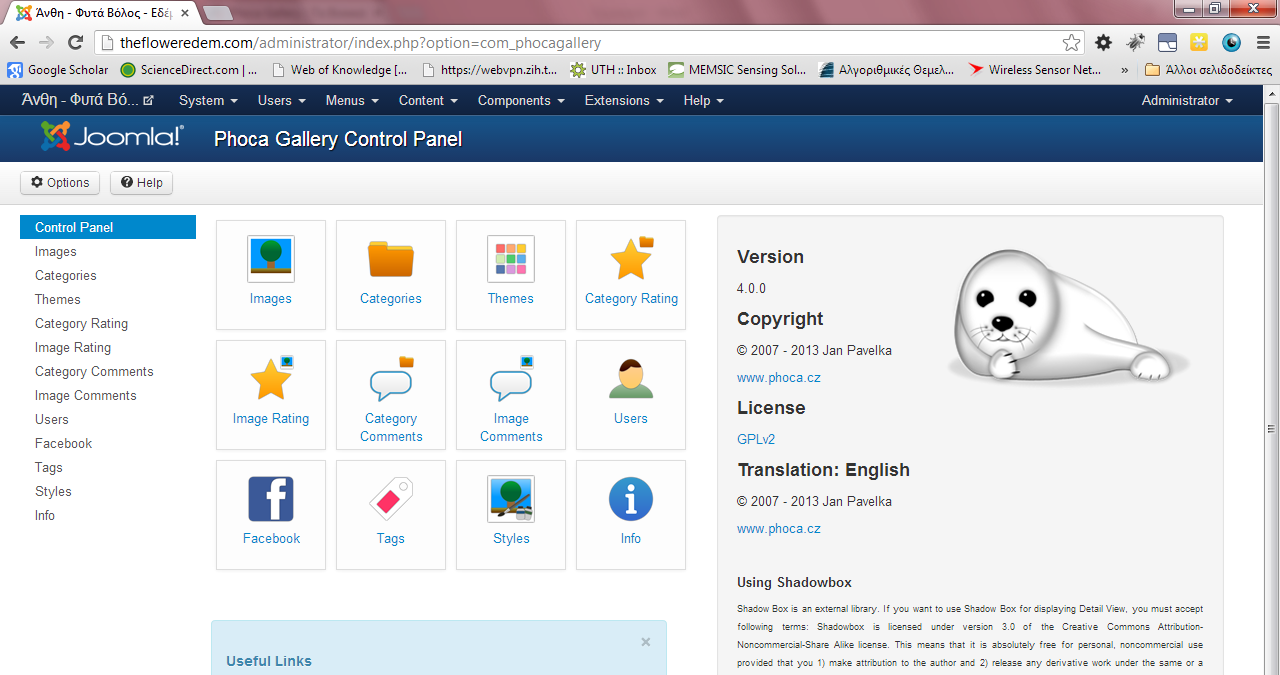Open the Άλλοι σελιδοδείκτες bookmarks folder

(1208, 70)
